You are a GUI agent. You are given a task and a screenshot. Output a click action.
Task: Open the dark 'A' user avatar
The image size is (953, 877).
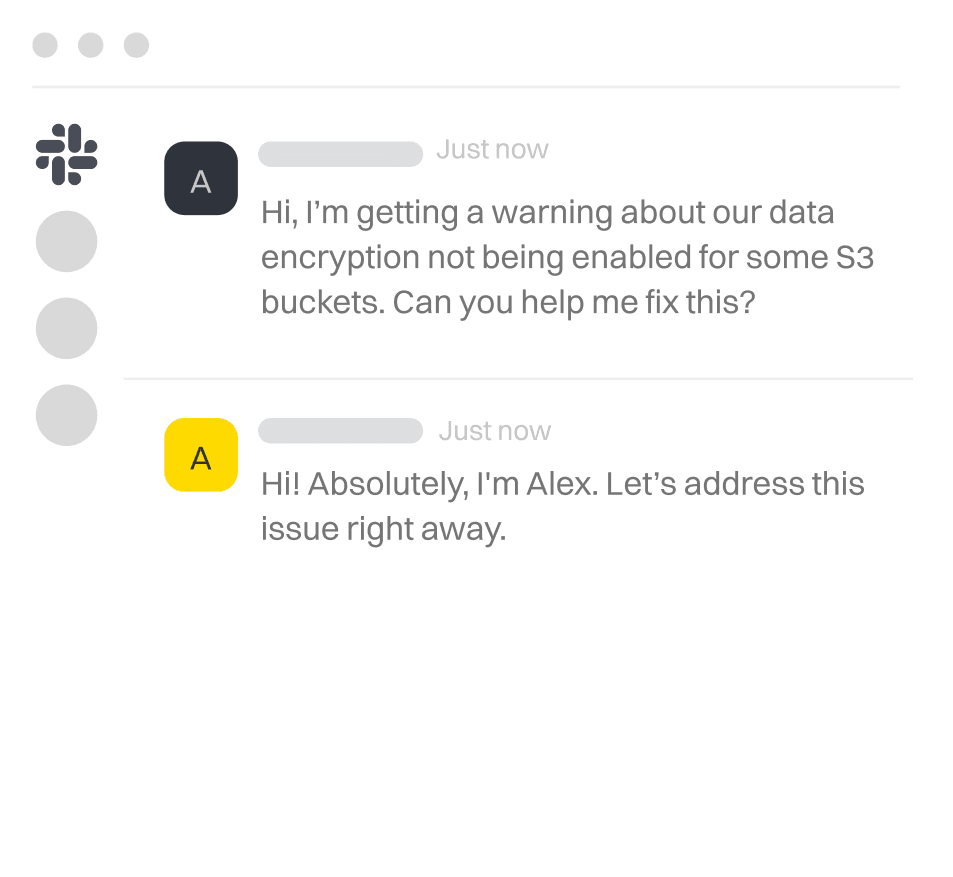[201, 179]
